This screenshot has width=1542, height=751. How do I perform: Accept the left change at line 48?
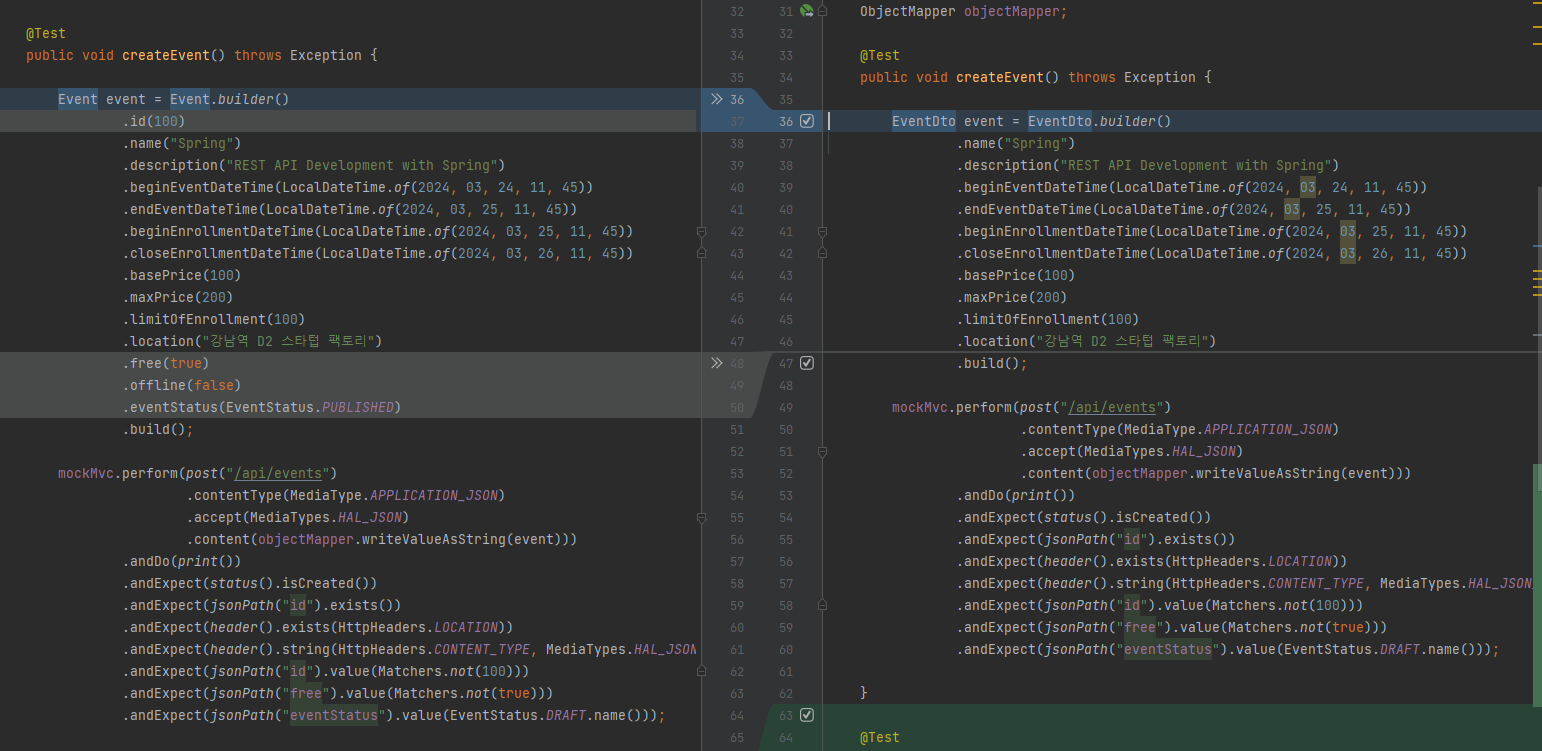[716, 363]
